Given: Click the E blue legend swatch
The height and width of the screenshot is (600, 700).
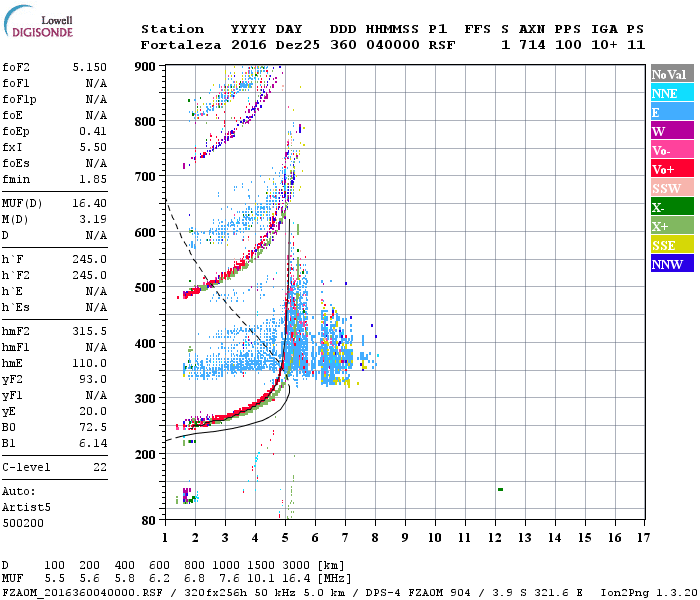Looking at the screenshot, I should (x=672, y=112).
